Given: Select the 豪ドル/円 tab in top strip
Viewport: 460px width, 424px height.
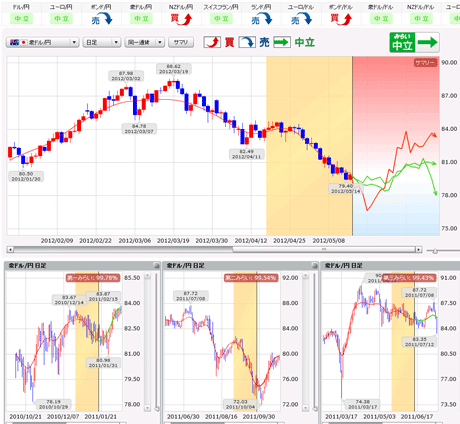Looking at the screenshot, I should click(141, 14).
